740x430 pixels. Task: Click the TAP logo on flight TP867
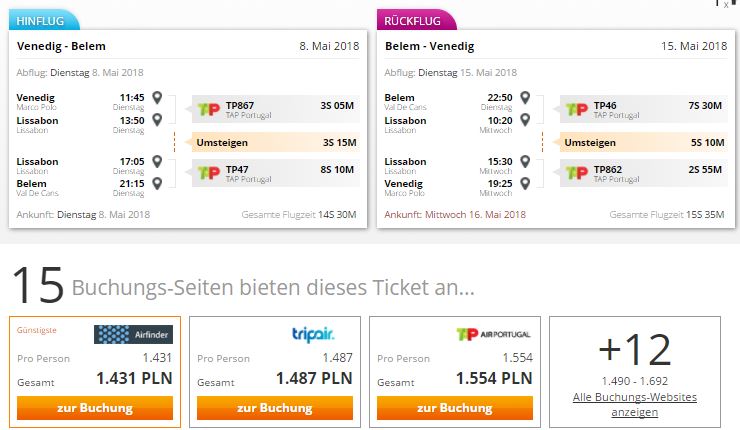[209, 110]
